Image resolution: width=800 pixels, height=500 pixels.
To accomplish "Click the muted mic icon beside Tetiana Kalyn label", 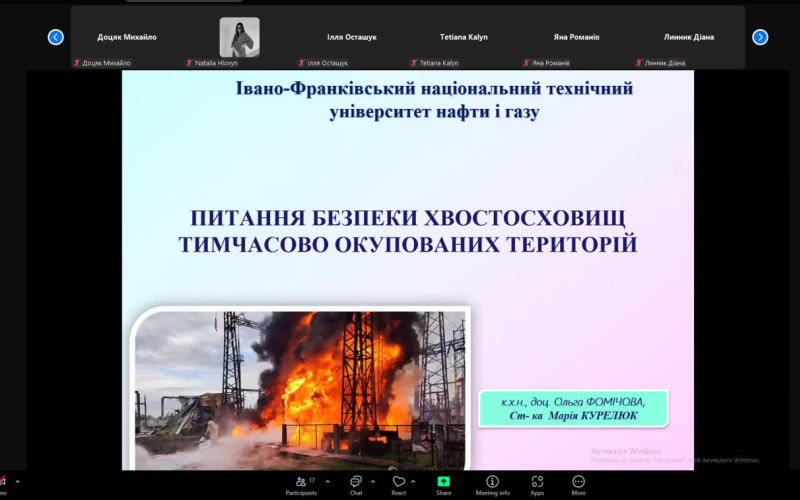I will pyautogui.click(x=414, y=63).
